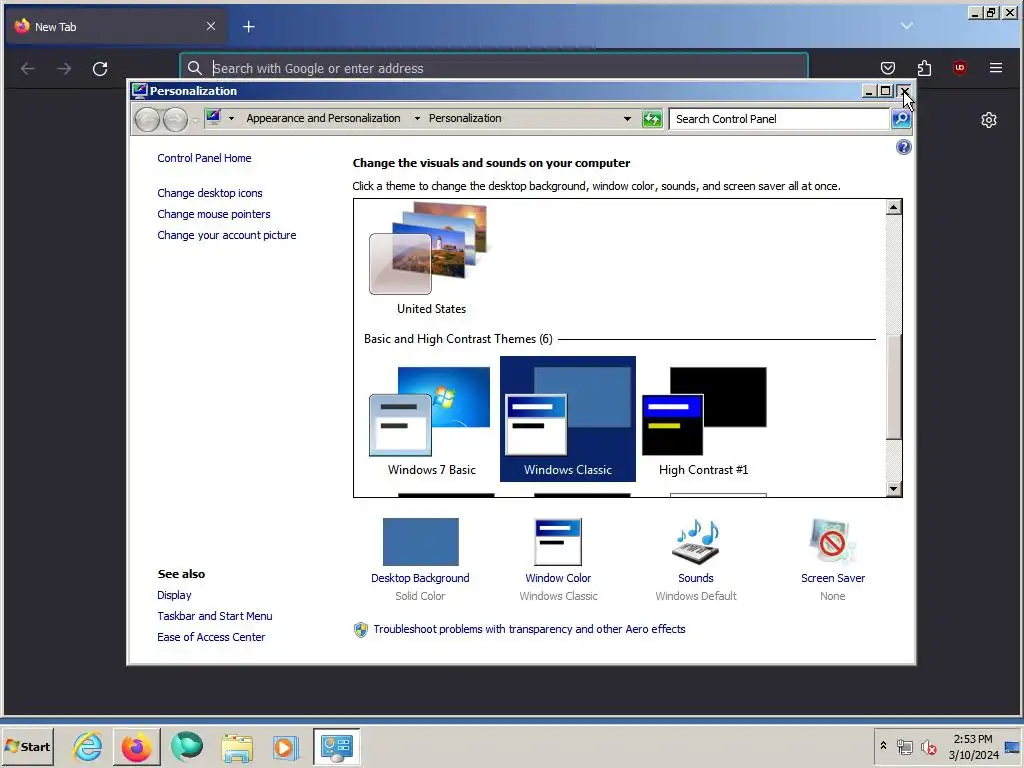This screenshot has height=768, width=1024.
Task: Select the High Contrast #1 theme
Action: click(703, 419)
